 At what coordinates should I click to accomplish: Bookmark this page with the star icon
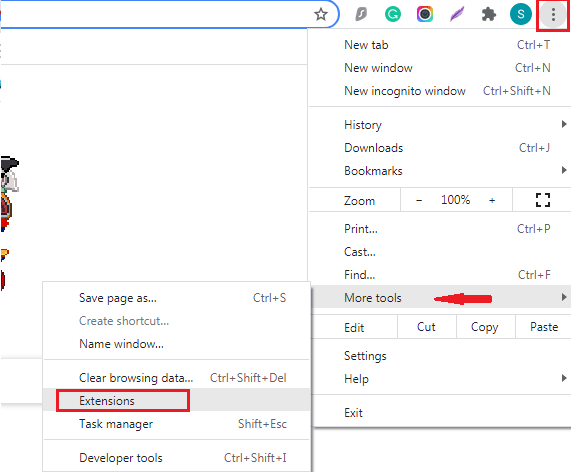point(320,15)
